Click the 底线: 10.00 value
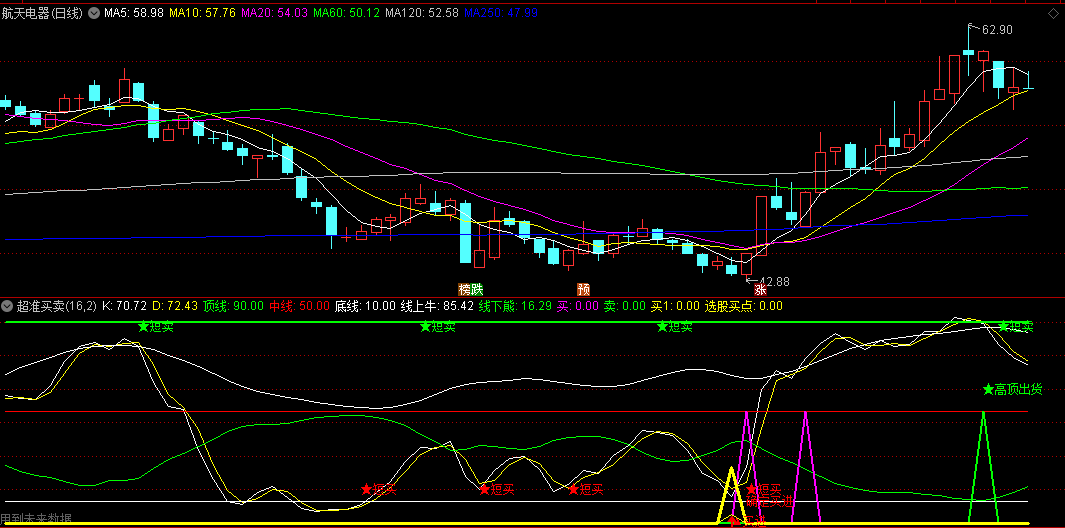This screenshot has height=528, width=1065. pyautogui.click(x=365, y=306)
